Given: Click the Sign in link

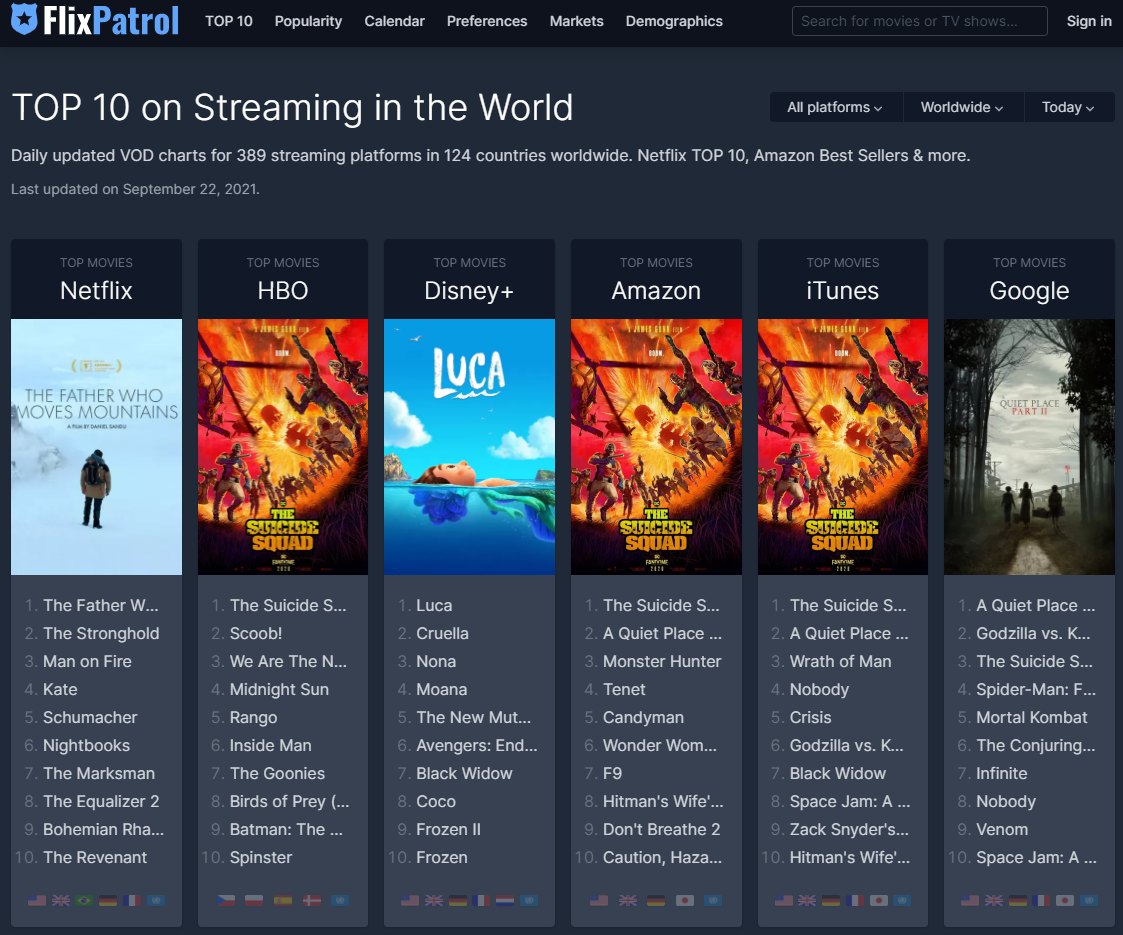Looking at the screenshot, I should click(1089, 21).
